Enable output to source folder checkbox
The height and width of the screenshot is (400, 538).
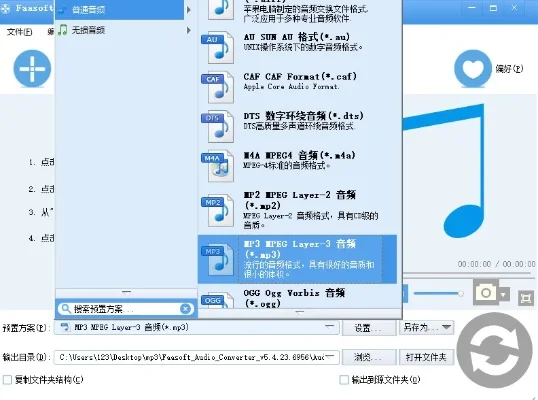pos(344,380)
